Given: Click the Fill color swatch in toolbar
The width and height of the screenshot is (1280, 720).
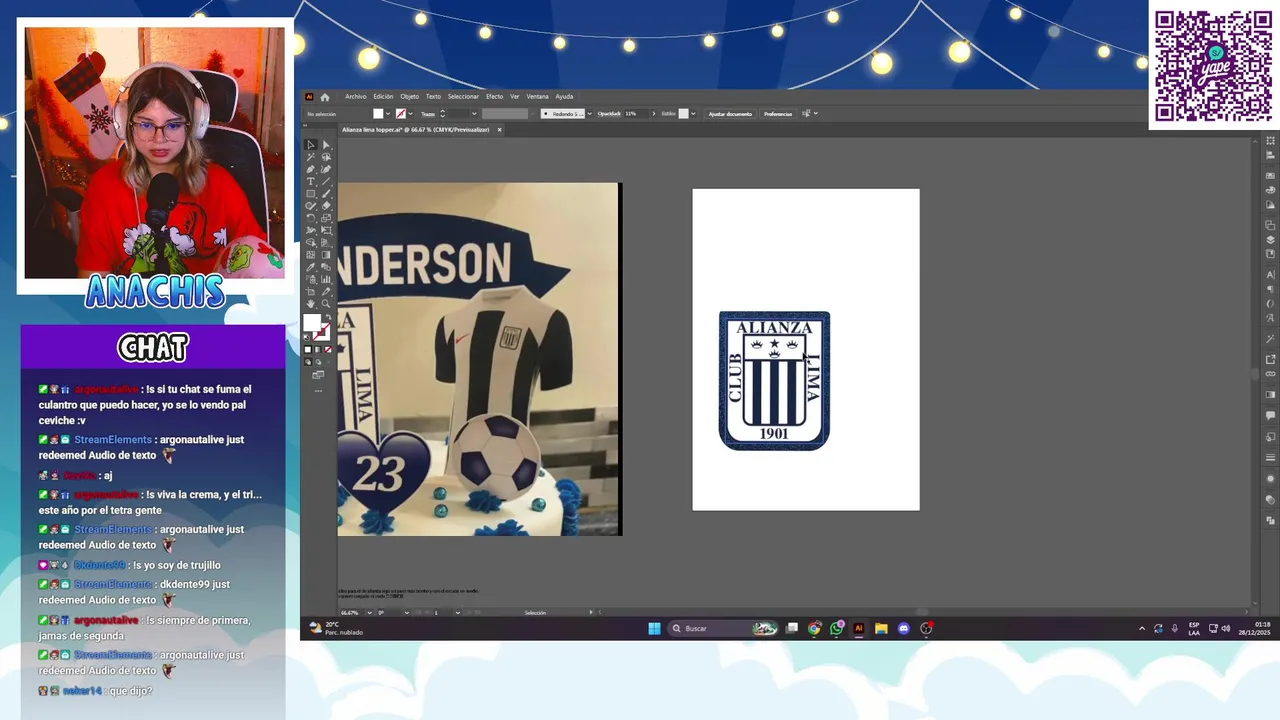Looking at the screenshot, I should (x=311, y=321).
